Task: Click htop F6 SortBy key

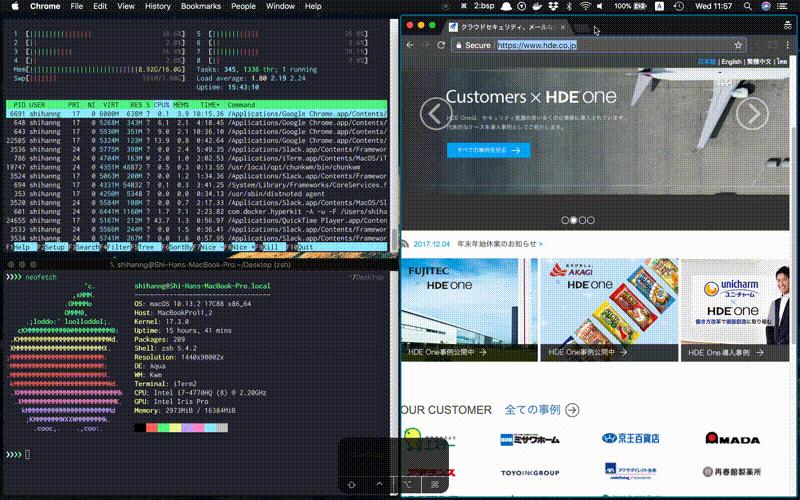Action: pos(177,247)
